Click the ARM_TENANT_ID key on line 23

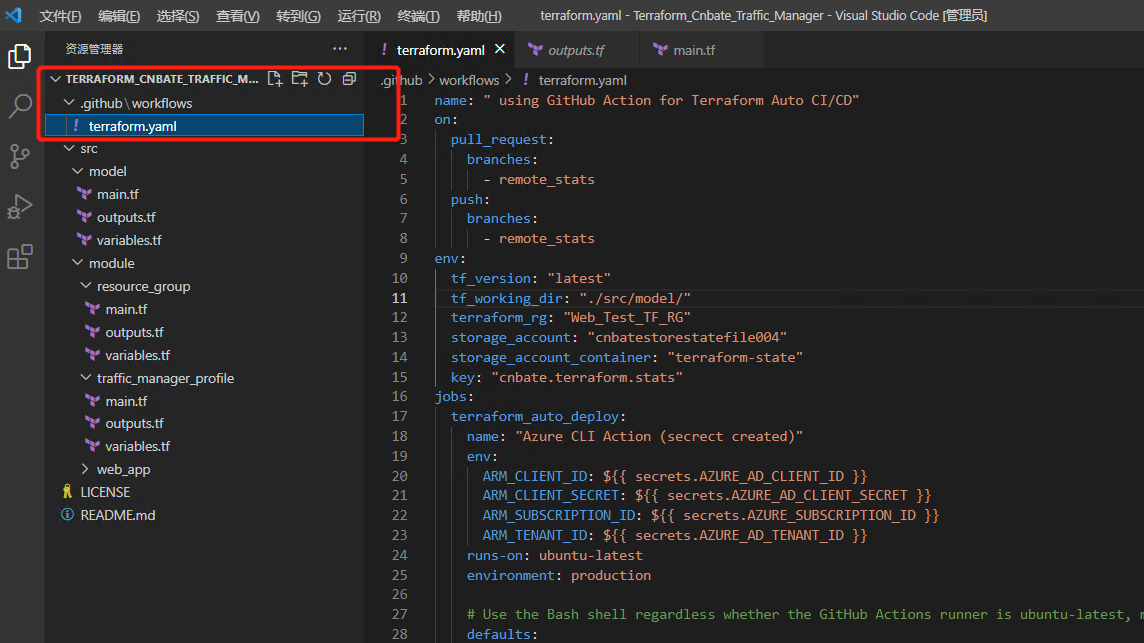(x=534, y=536)
